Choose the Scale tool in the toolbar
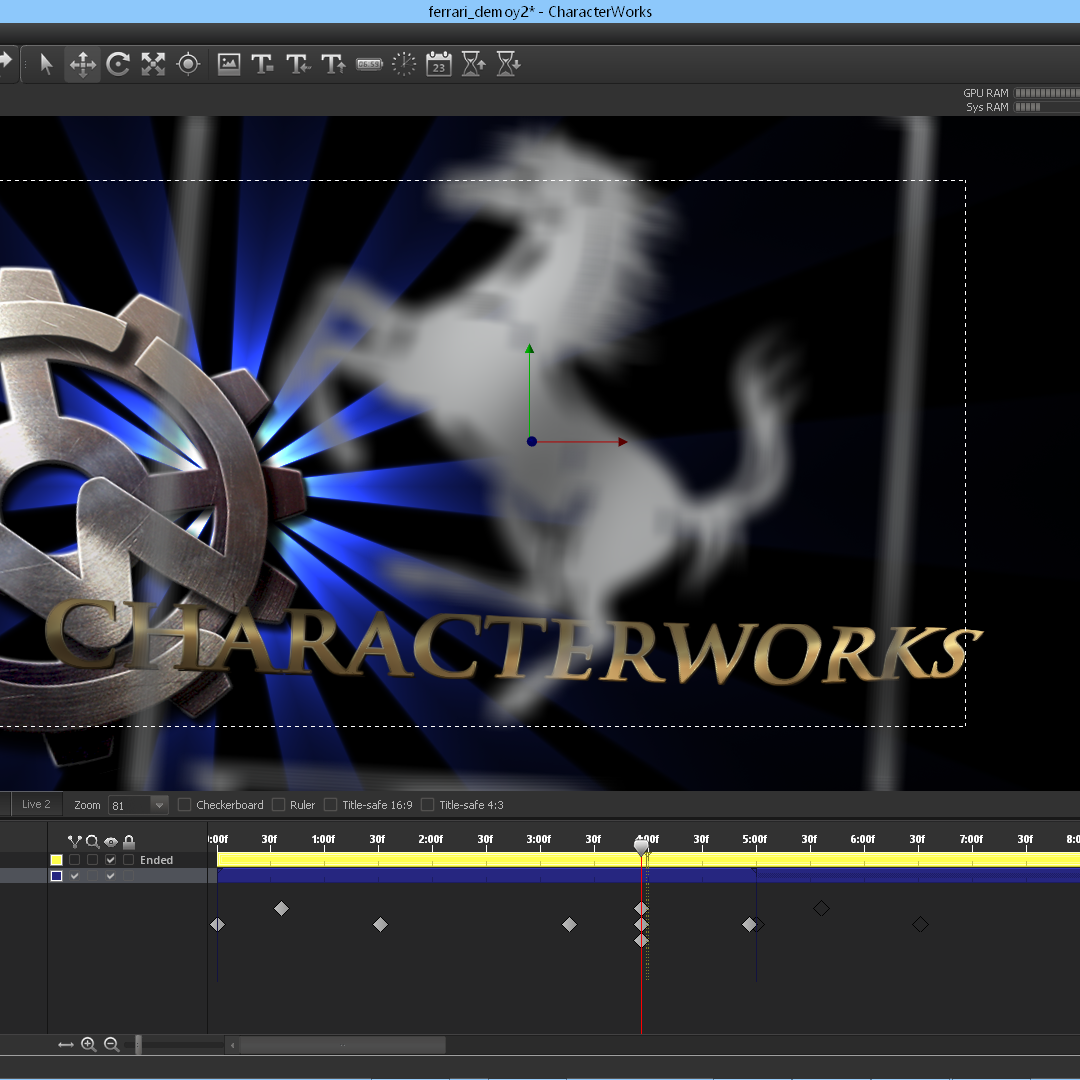The width and height of the screenshot is (1080, 1080). tap(153, 64)
